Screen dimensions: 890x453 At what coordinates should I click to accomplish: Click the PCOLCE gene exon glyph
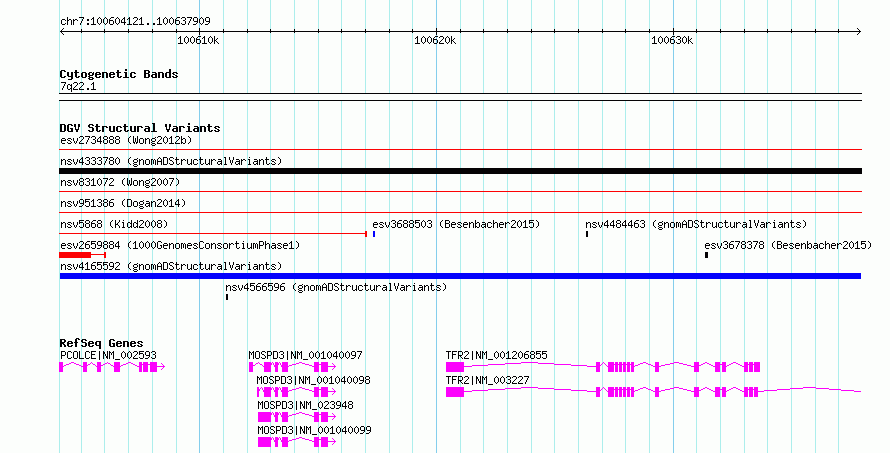pyautogui.click(x=112, y=367)
